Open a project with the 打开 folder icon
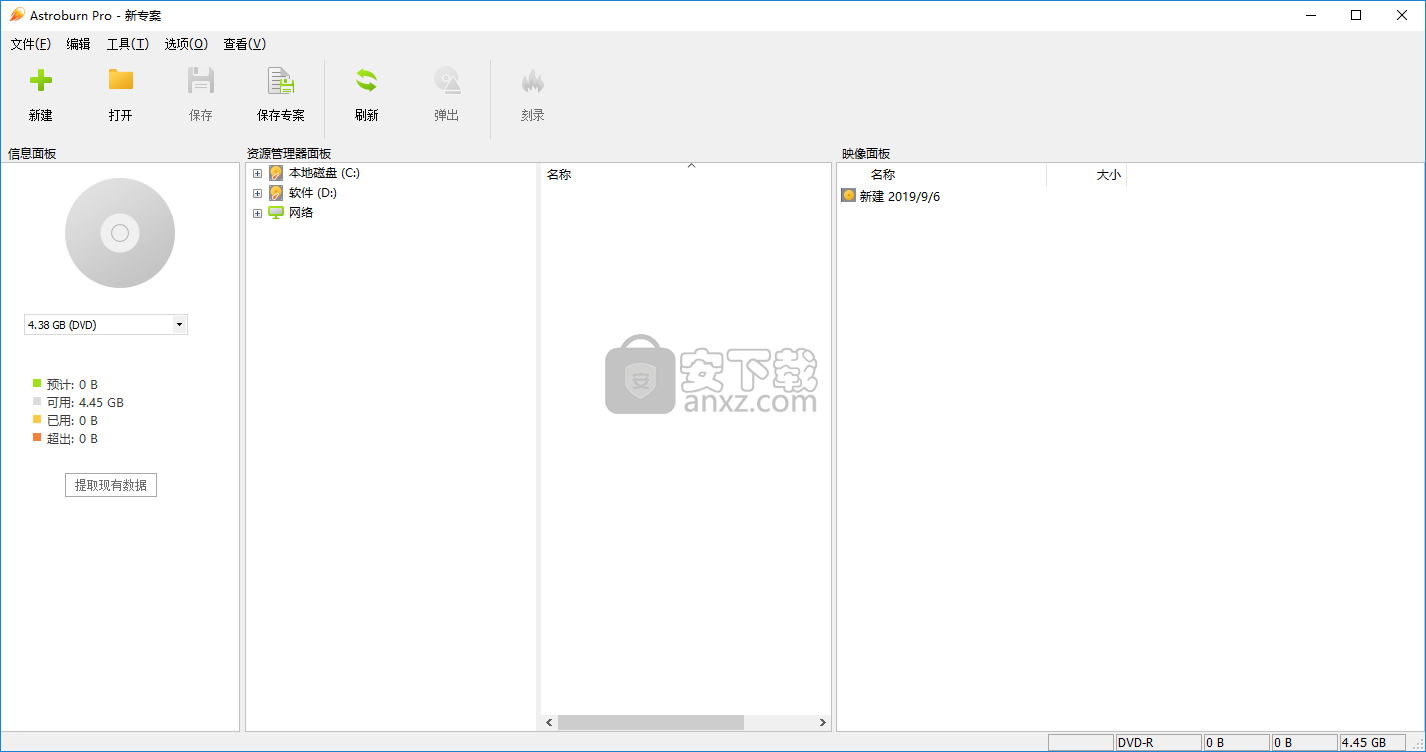Viewport: 1426px width, 752px height. tap(121, 80)
